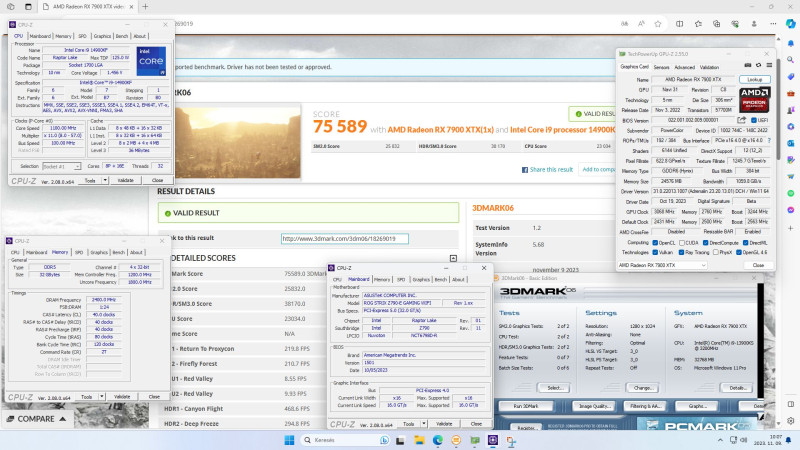Image resolution: width=800 pixels, height=450 pixels.
Task: Toggle the CUDA checkbox in GPU-Z
Action: [682, 243]
